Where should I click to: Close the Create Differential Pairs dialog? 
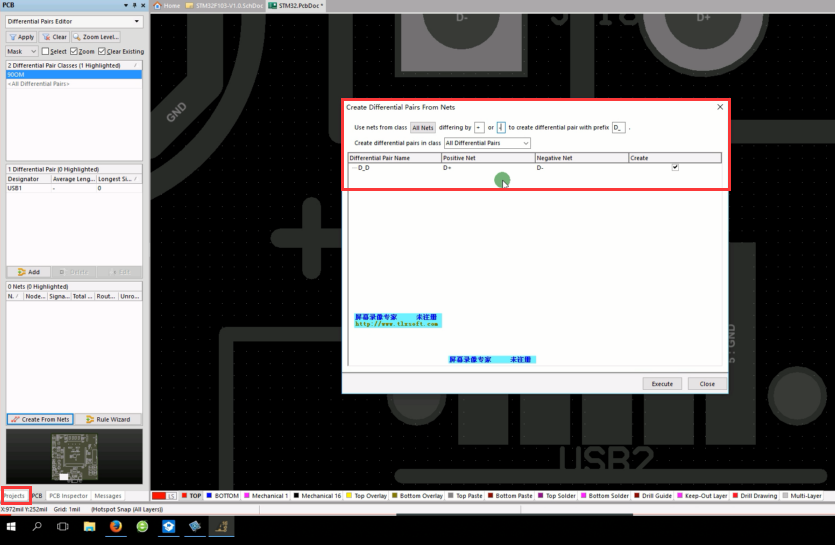click(720, 107)
